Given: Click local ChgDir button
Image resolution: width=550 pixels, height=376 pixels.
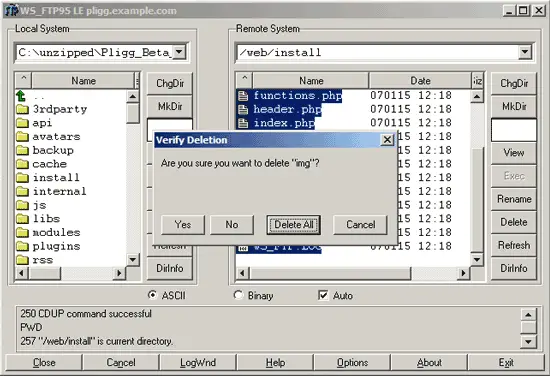Looking at the screenshot, I should [x=170, y=83].
